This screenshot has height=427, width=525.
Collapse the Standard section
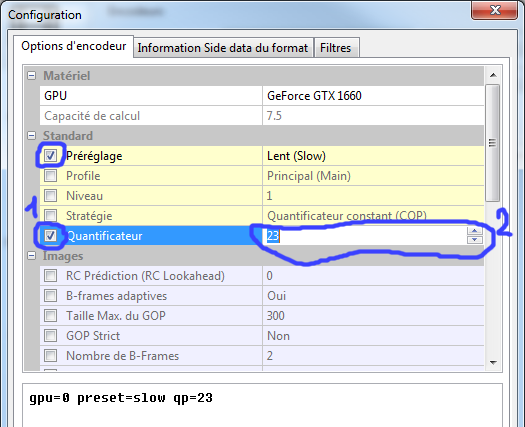pos(31,136)
